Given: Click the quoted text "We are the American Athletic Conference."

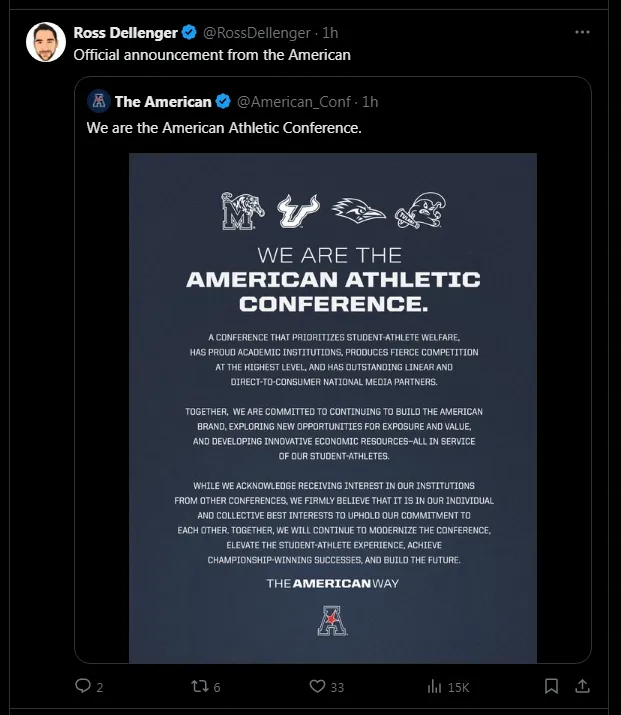Looking at the screenshot, I should (x=224, y=128).
